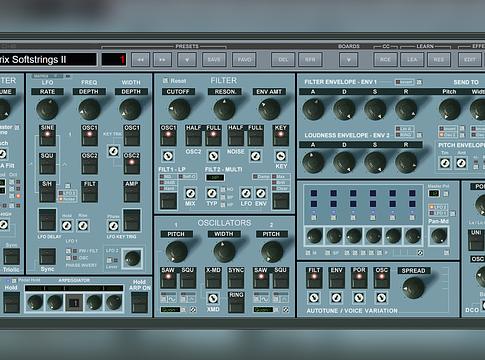The width and height of the screenshot is (485, 360).
Task: Click the FAVO button
Action: [x=244, y=60]
